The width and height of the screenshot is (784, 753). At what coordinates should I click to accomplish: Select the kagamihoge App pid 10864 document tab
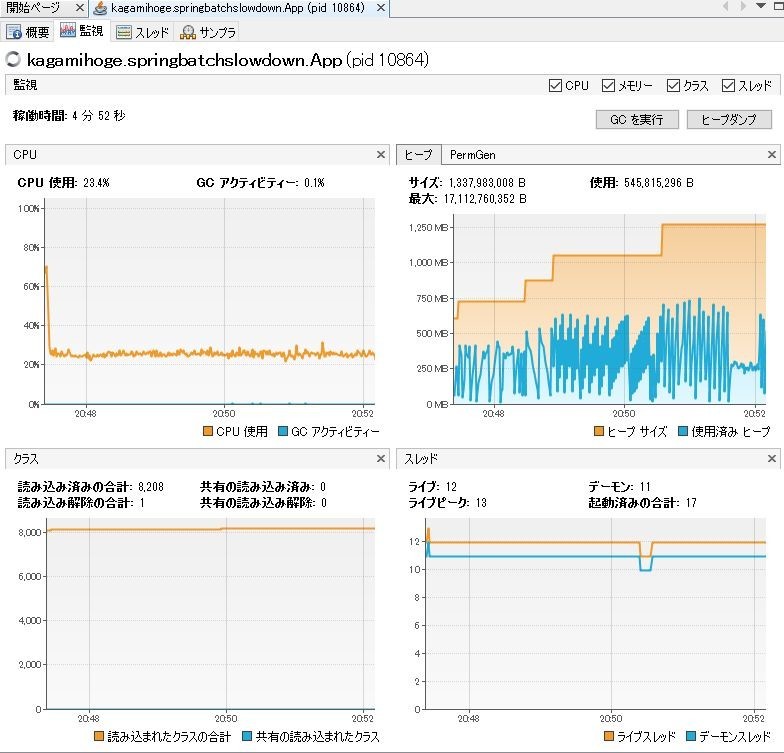[x=238, y=8]
